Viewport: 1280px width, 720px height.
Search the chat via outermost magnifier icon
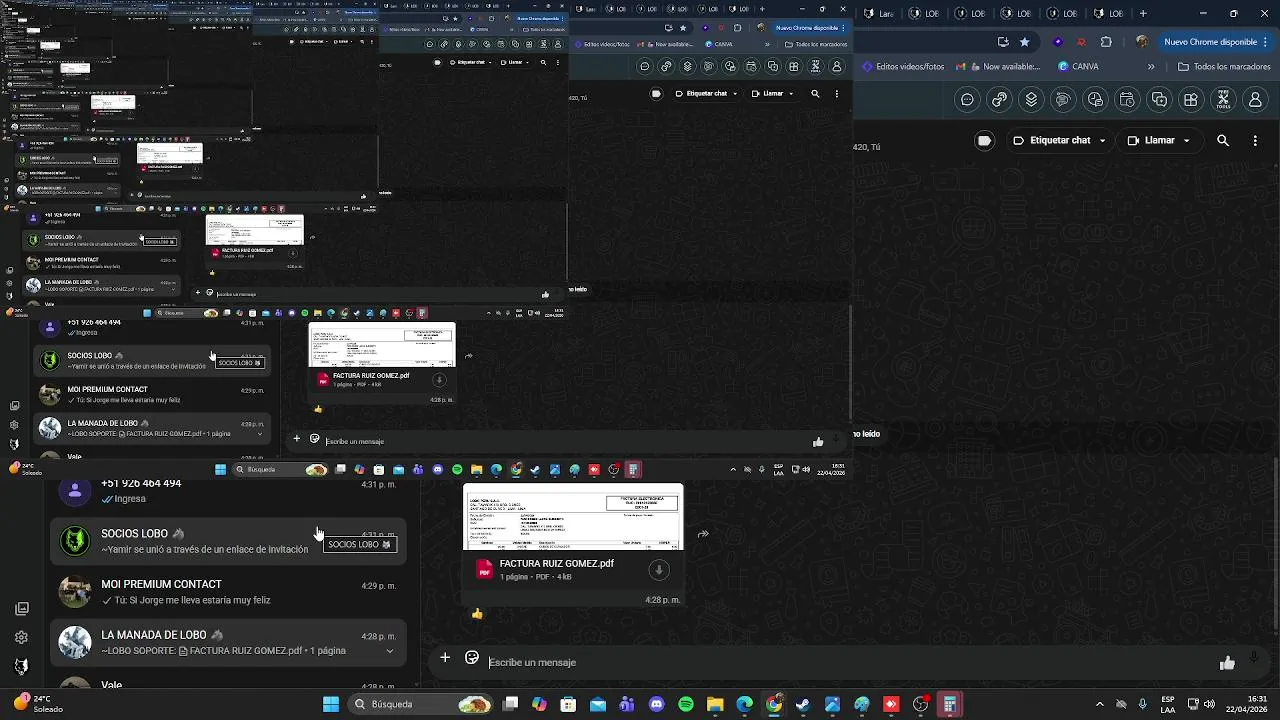click(x=1223, y=141)
